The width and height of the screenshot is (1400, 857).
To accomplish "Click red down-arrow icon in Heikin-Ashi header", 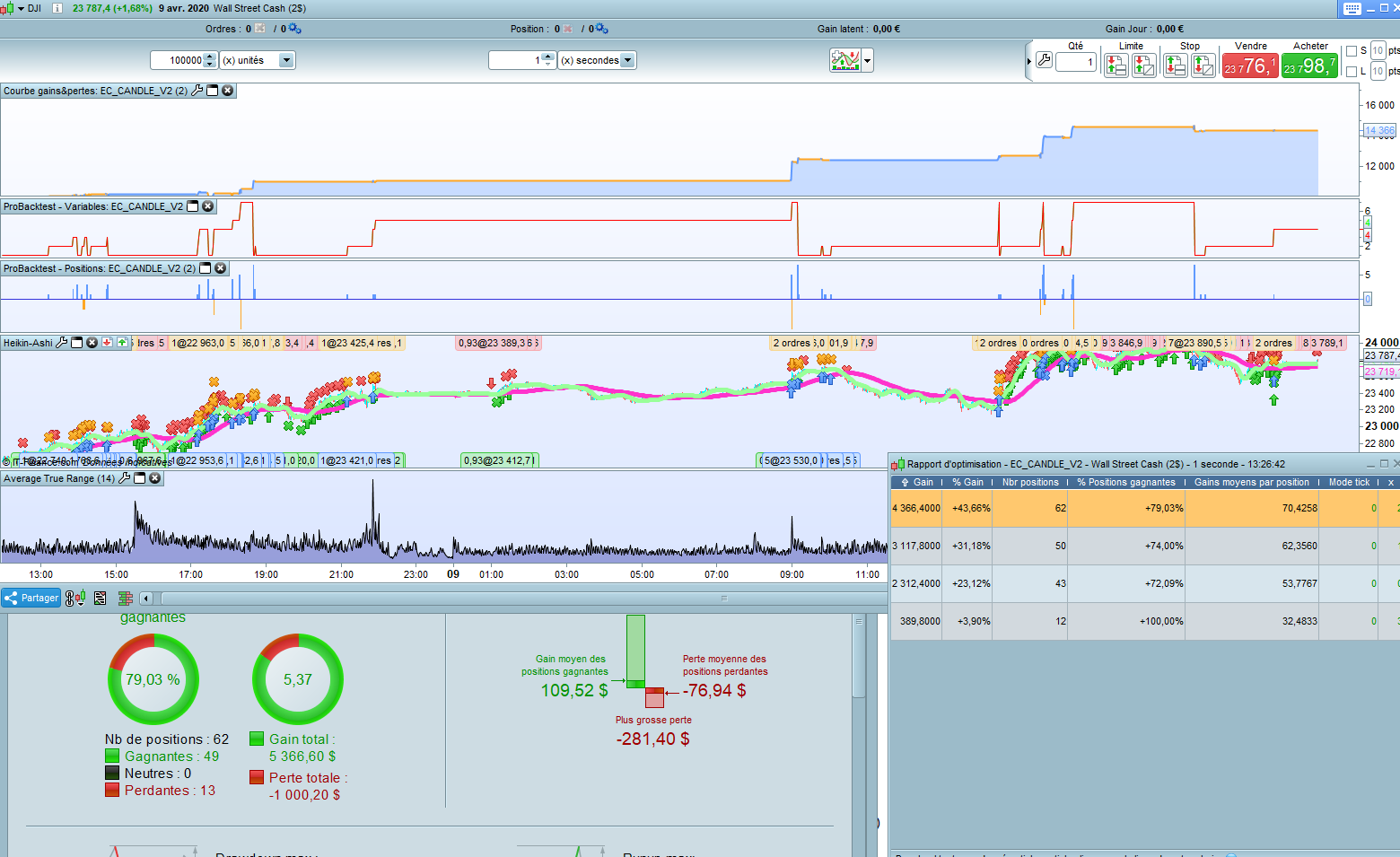I will (x=107, y=343).
